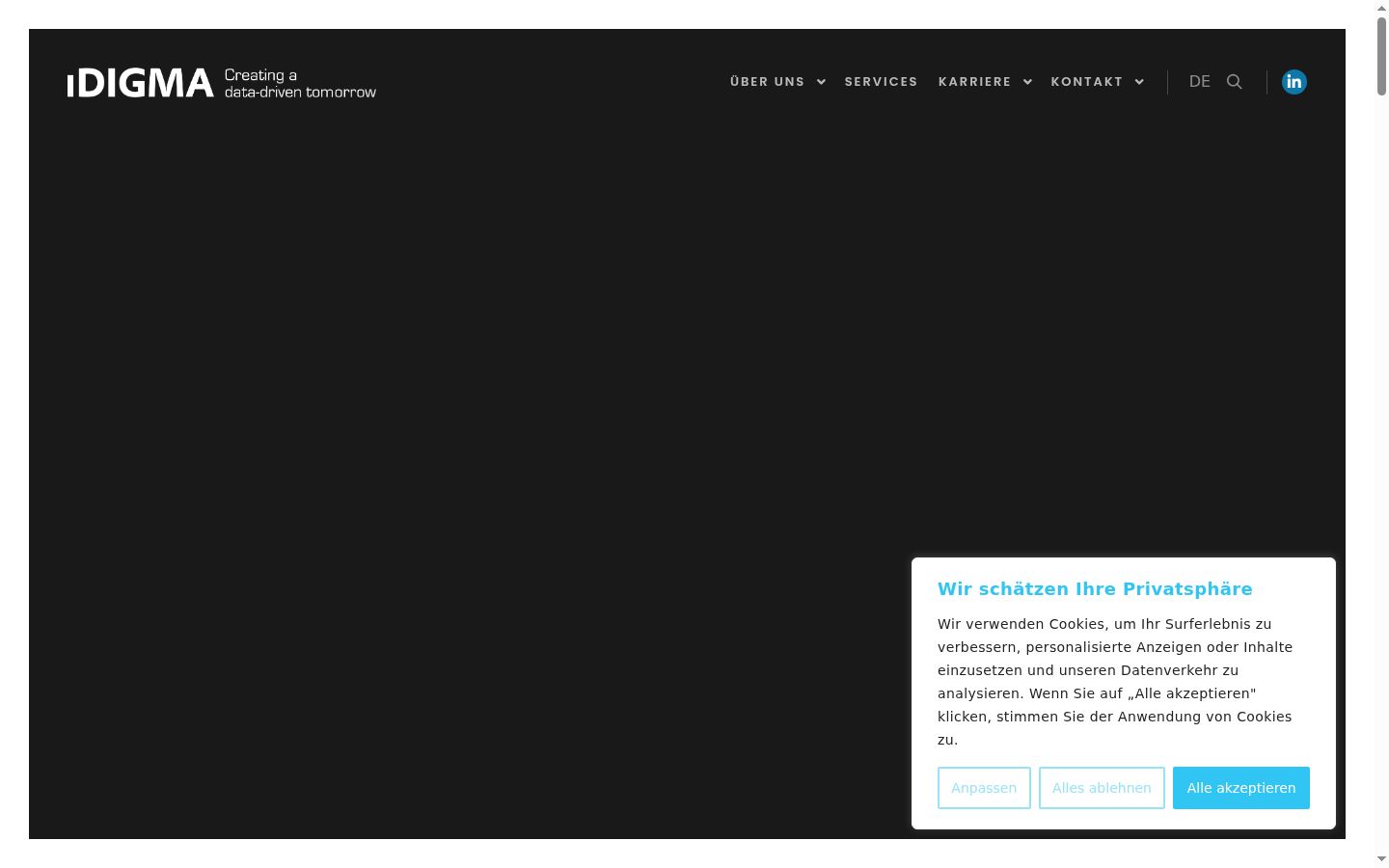Expand the Karriere dropdown chevron
The height and width of the screenshot is (868, 1389).
1027,82
